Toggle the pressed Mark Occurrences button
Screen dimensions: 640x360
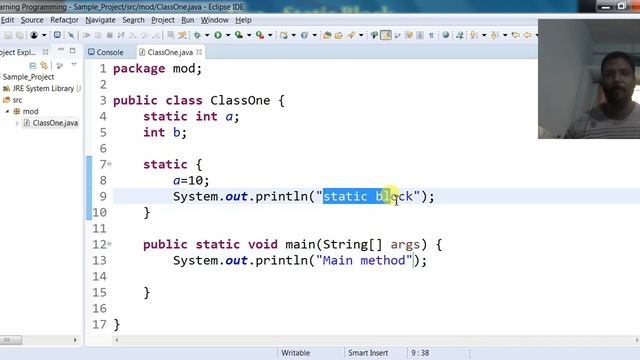click(386, 36)
